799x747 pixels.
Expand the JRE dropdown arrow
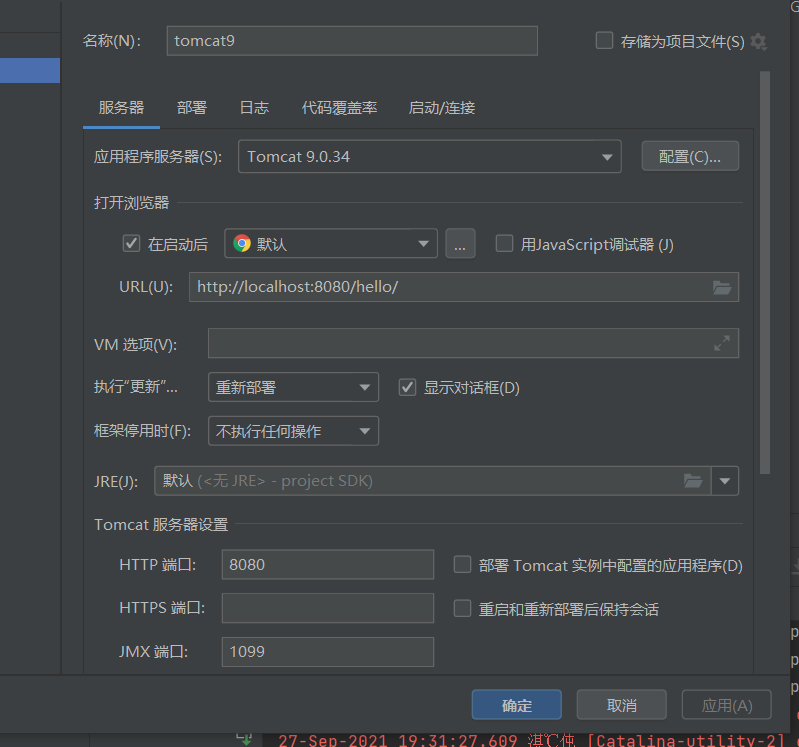(725, 481)
